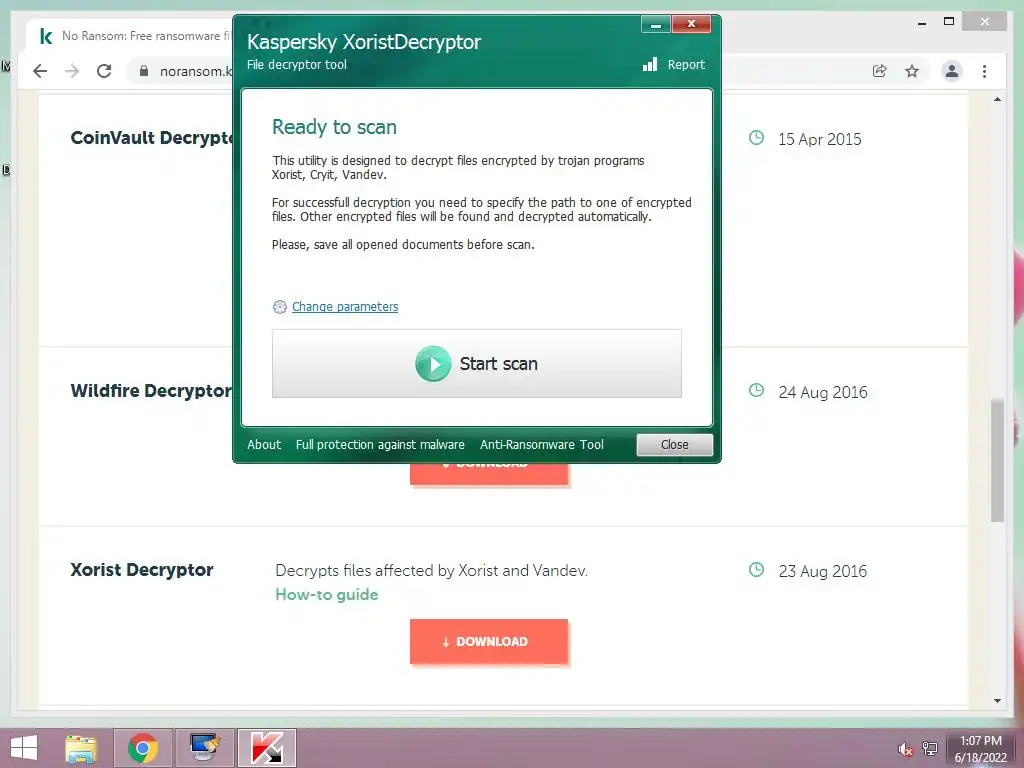Viewport: 1024px width, 768px height.
Task: Open the Anti-Ransomware Tool link
Action: [x=542, y=445]
